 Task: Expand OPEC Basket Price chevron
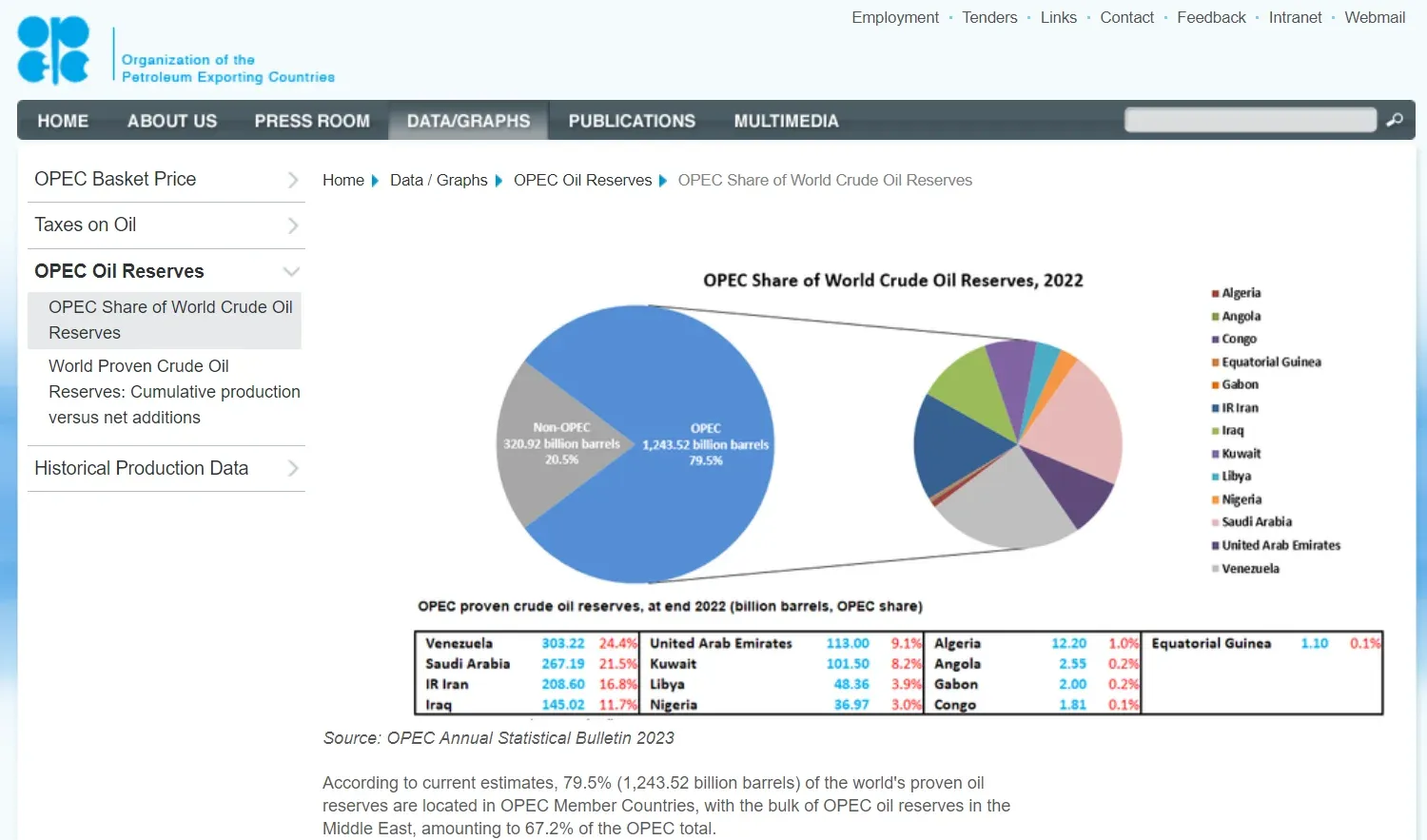click(293, 180)
